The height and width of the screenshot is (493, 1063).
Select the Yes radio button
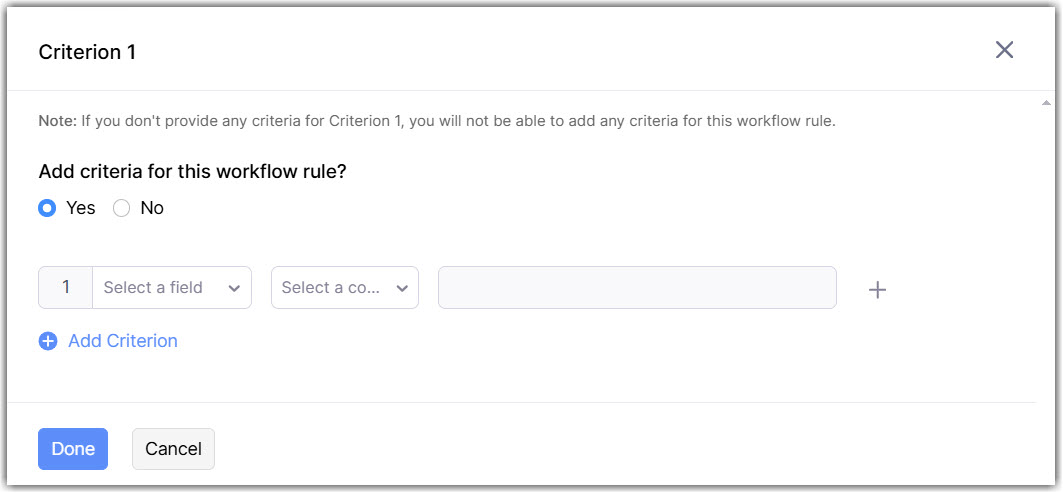click(x=47, y=208)
